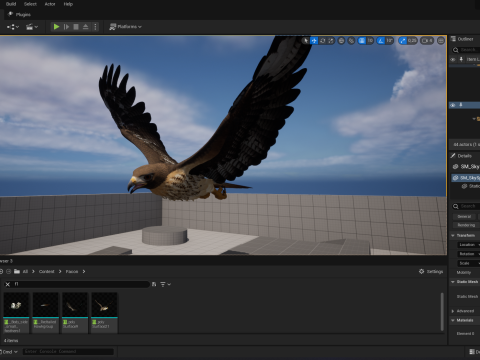Viewport: 480px width, 360px height.
Task: Open the Build menu
Action: click(11, 4)
